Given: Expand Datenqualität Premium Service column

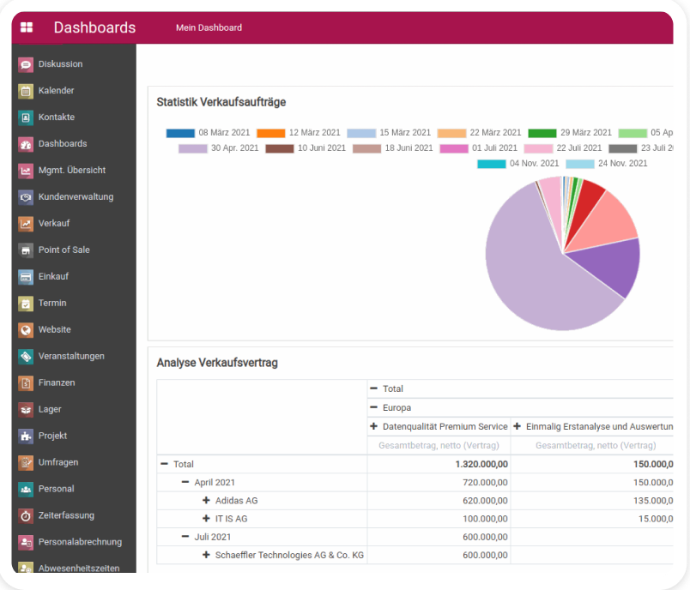Looking at the screenshot, I should point(374,426).
